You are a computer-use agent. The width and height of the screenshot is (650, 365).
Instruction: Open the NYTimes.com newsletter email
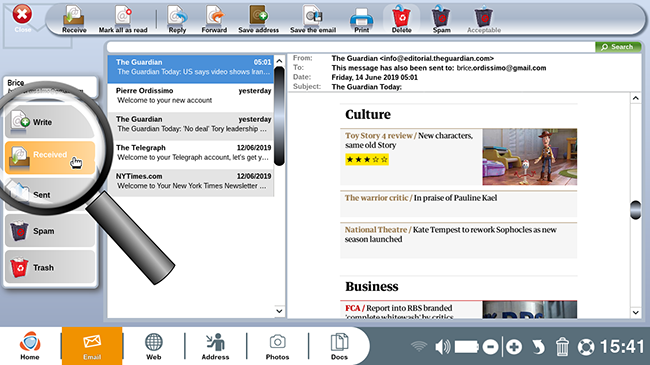190,182
